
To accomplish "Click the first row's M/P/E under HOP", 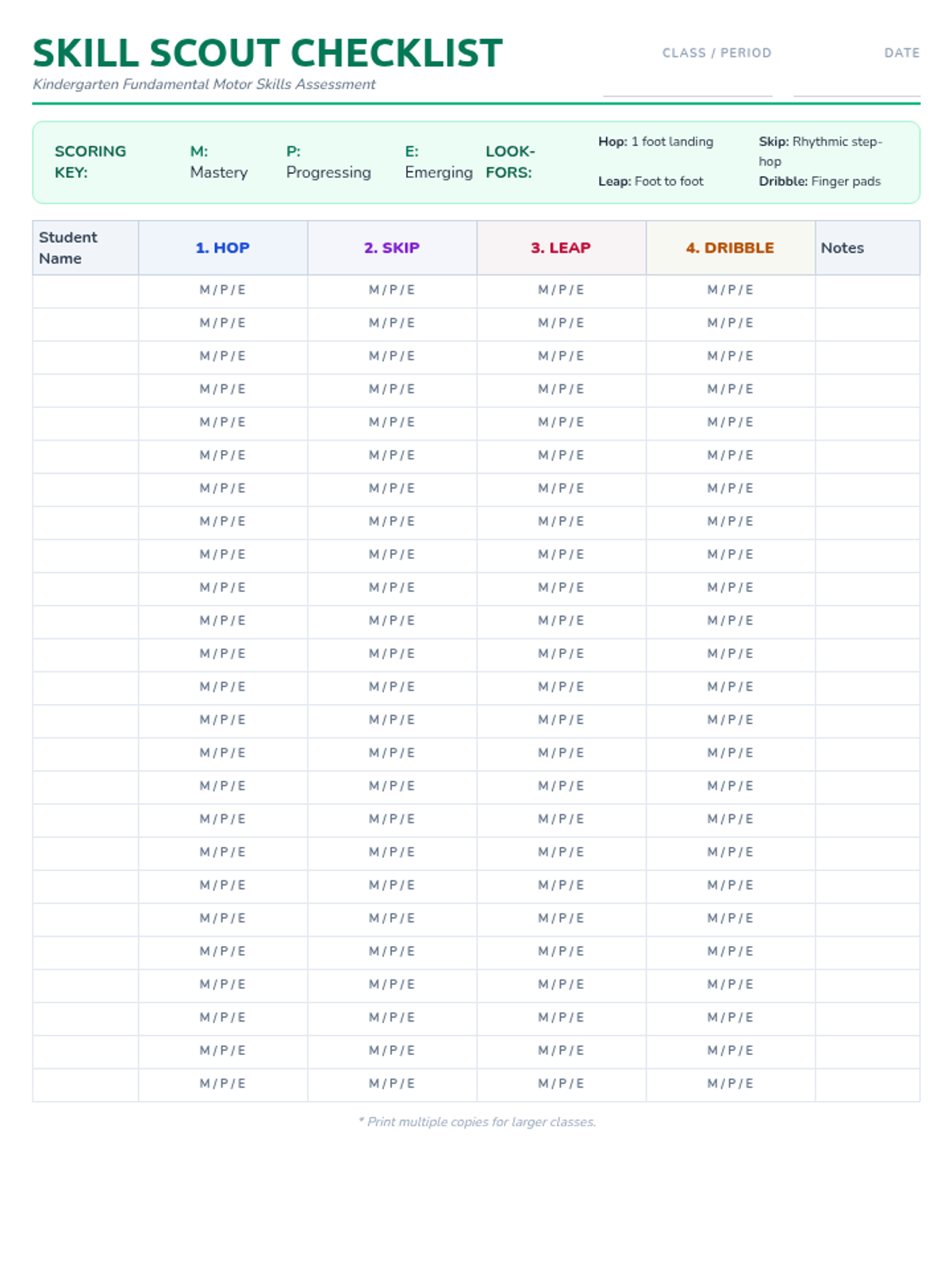I will 223,291.
